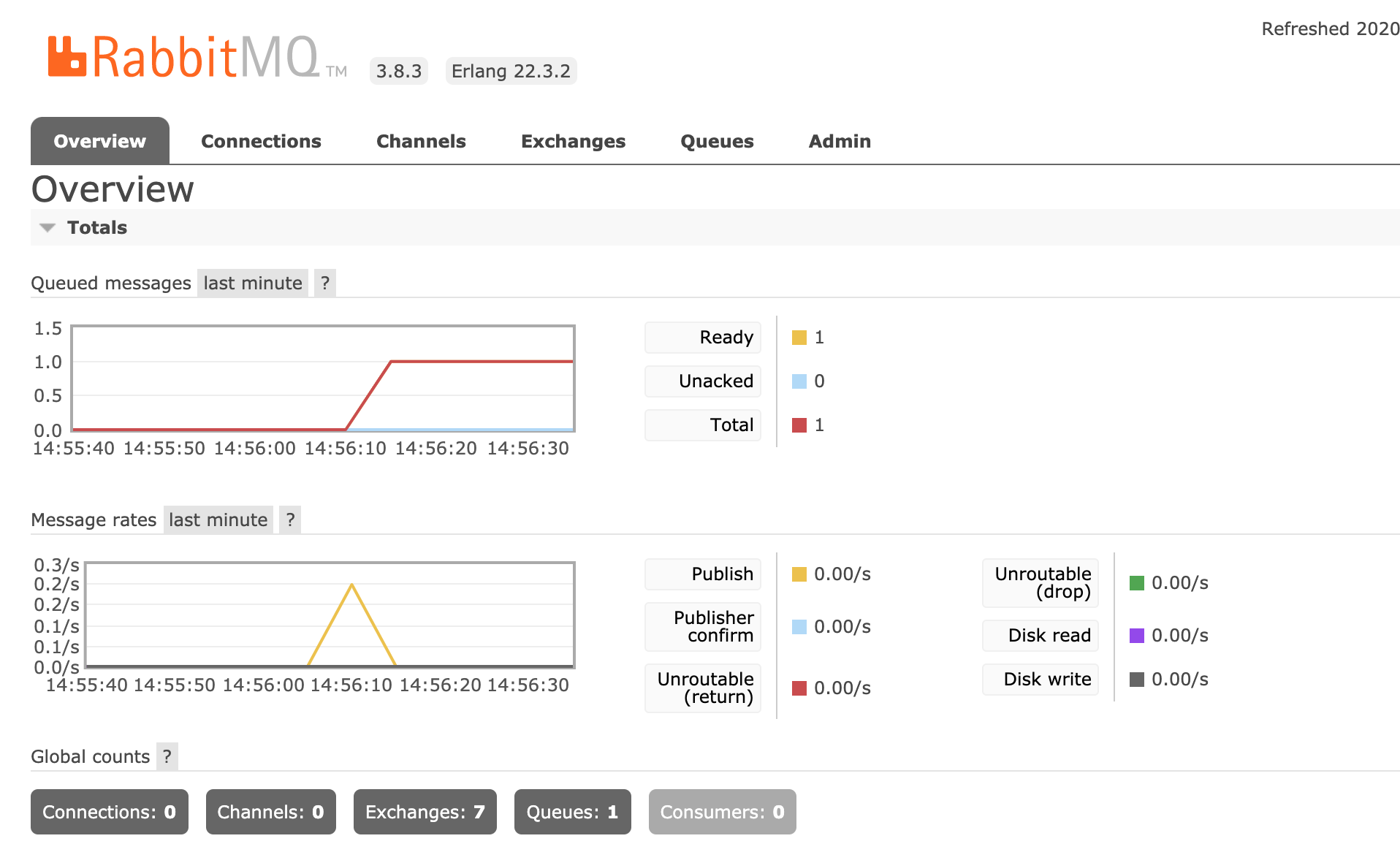Click the red Unroutable (return) swatch

tap(799, 688)
